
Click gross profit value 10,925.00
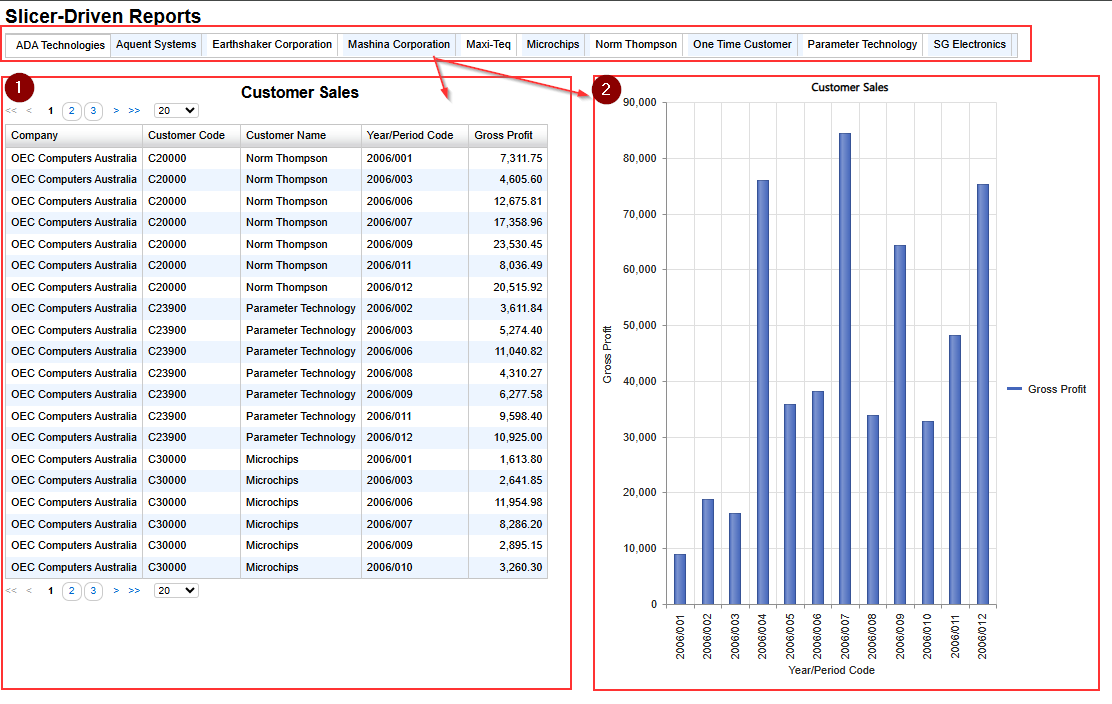[x=518, y=437]
